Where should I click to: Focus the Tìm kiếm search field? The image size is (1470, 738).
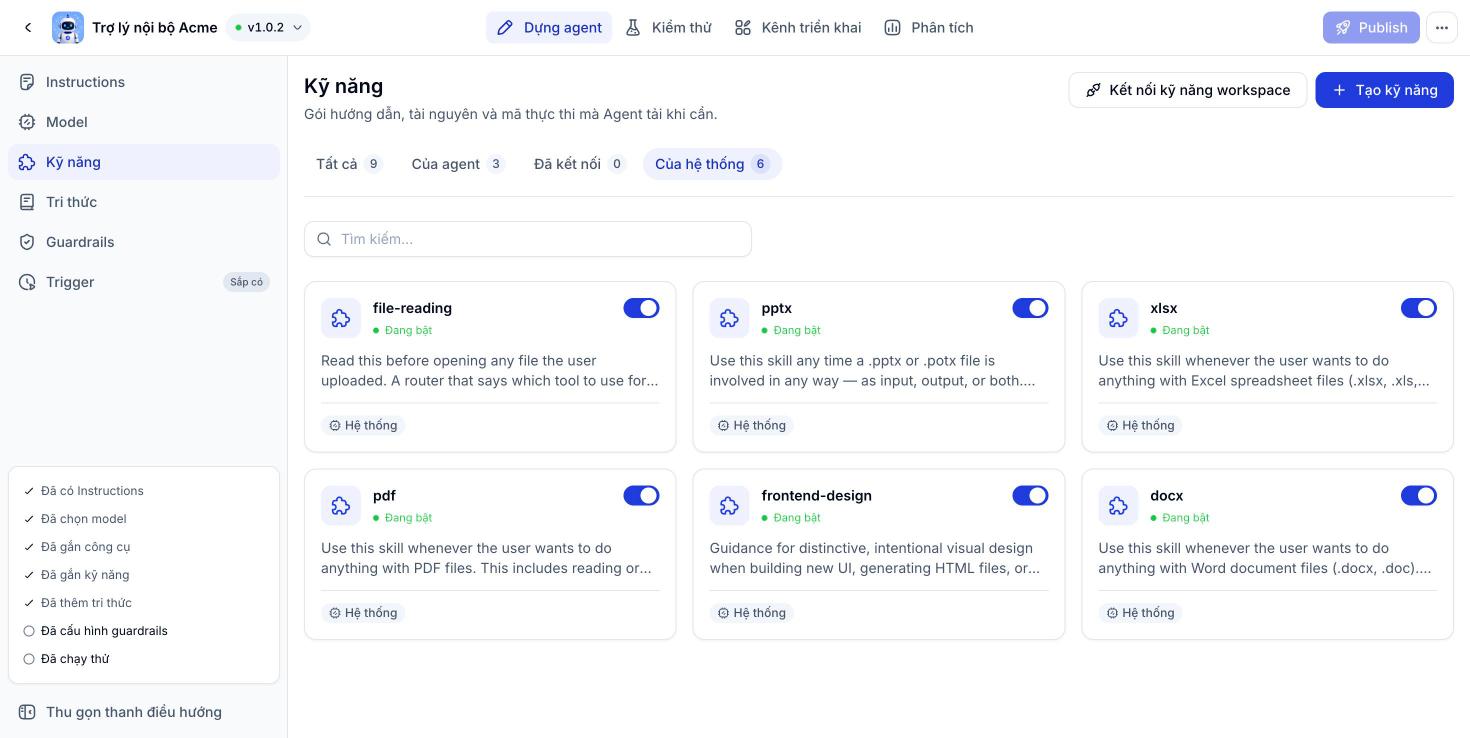[528, 239]
